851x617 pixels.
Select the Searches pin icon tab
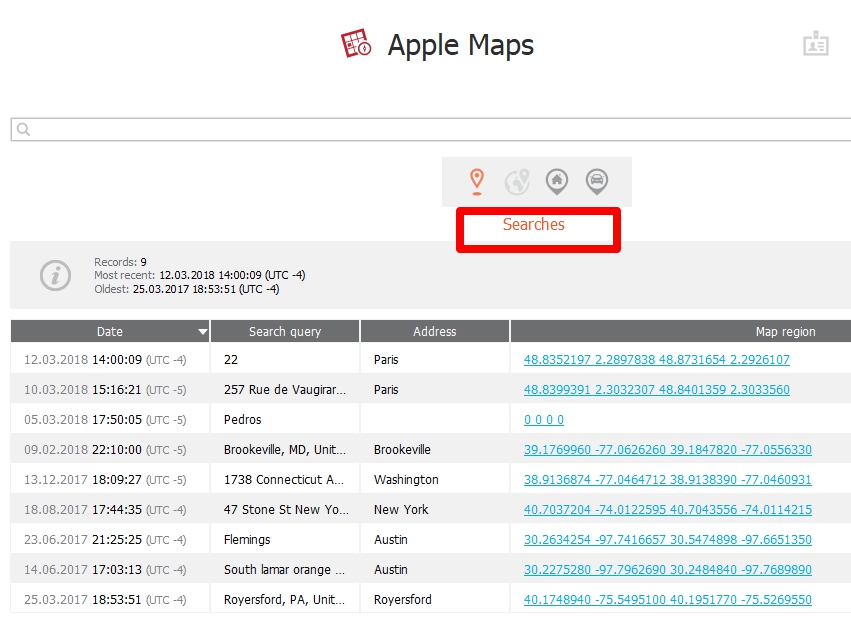pos(477,181)
